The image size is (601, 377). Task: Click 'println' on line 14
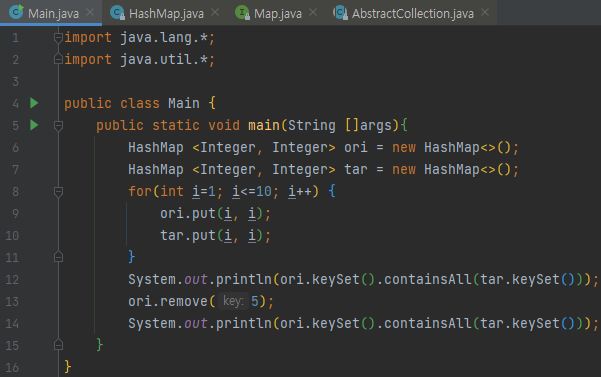point(244,323)
